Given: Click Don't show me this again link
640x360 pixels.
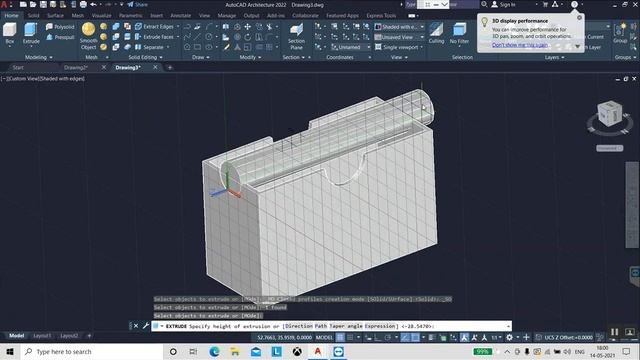Looking at the screenshot, I should [520, 45].
